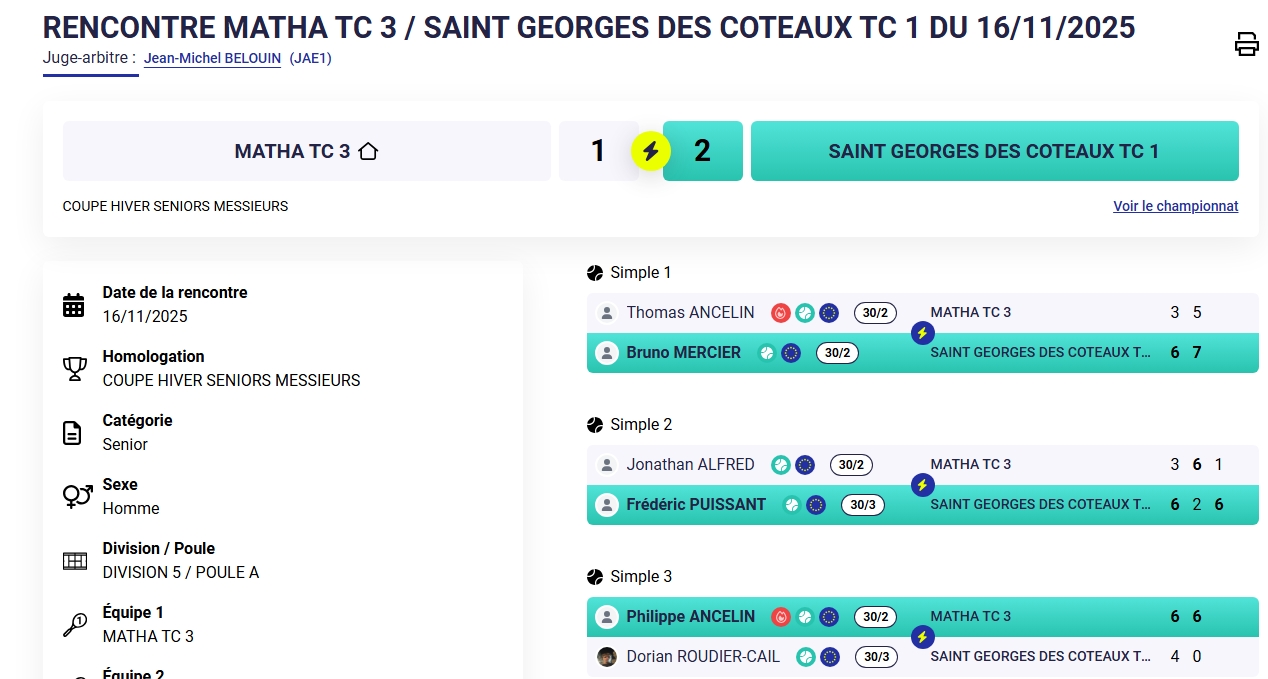Click the trophy icon beside Homologation
The width and height of the screenshot is (1268, 679).
74,369
